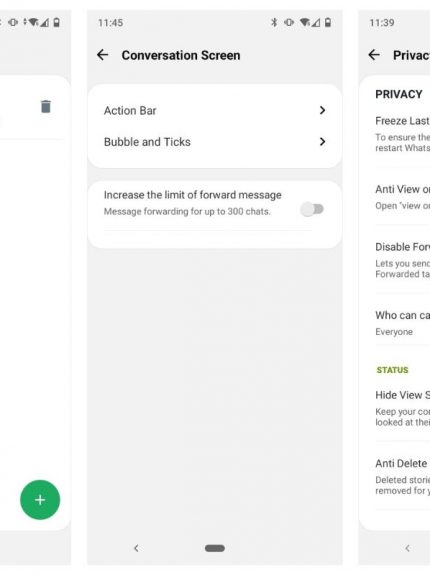The width and height of the screenshot is (430, 575).
Task: Enable the forward message limit toggle
Action: 312,209
